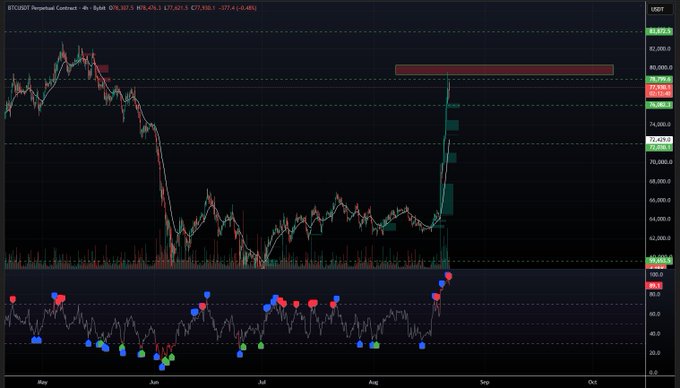Click the 59,653.5 green price label
The image size is (680, 388).
pos(659,261)
